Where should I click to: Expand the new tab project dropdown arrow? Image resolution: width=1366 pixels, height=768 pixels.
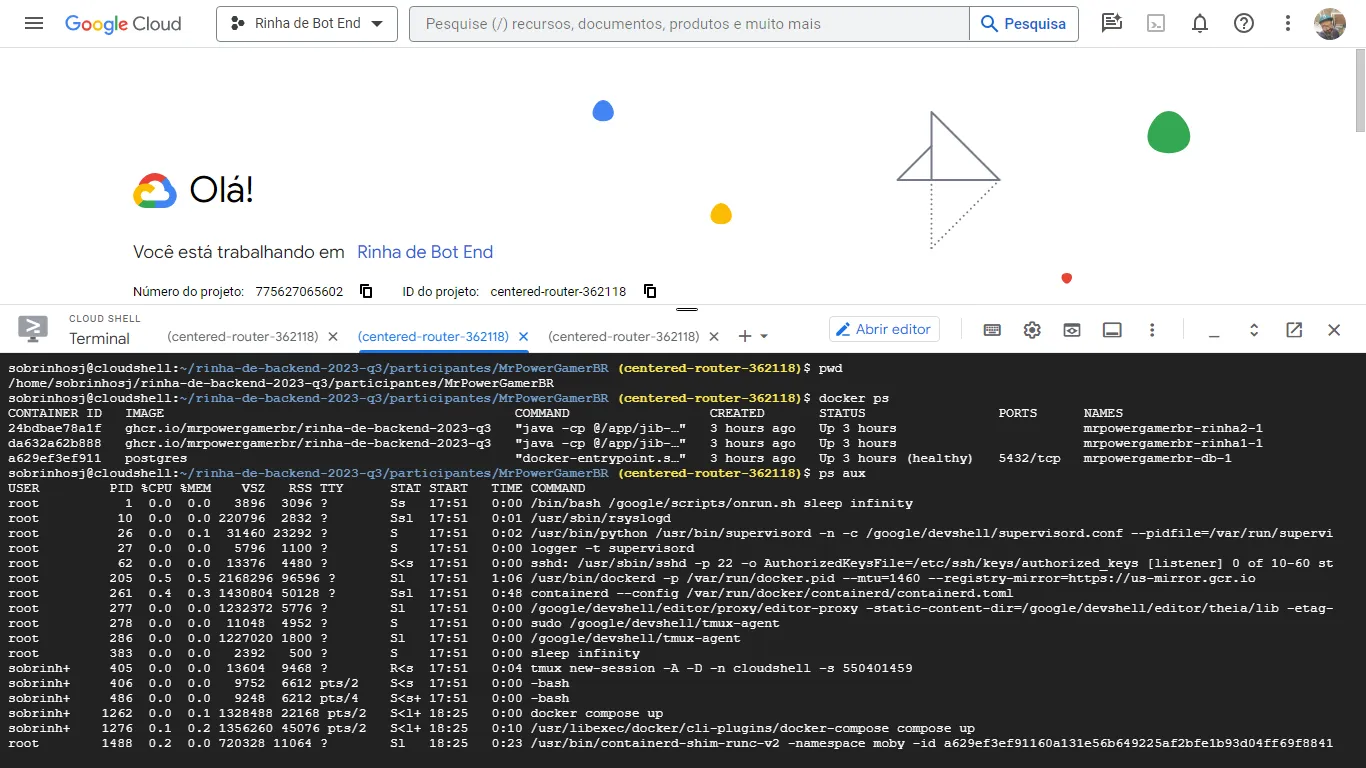click(x=765, y=337)
